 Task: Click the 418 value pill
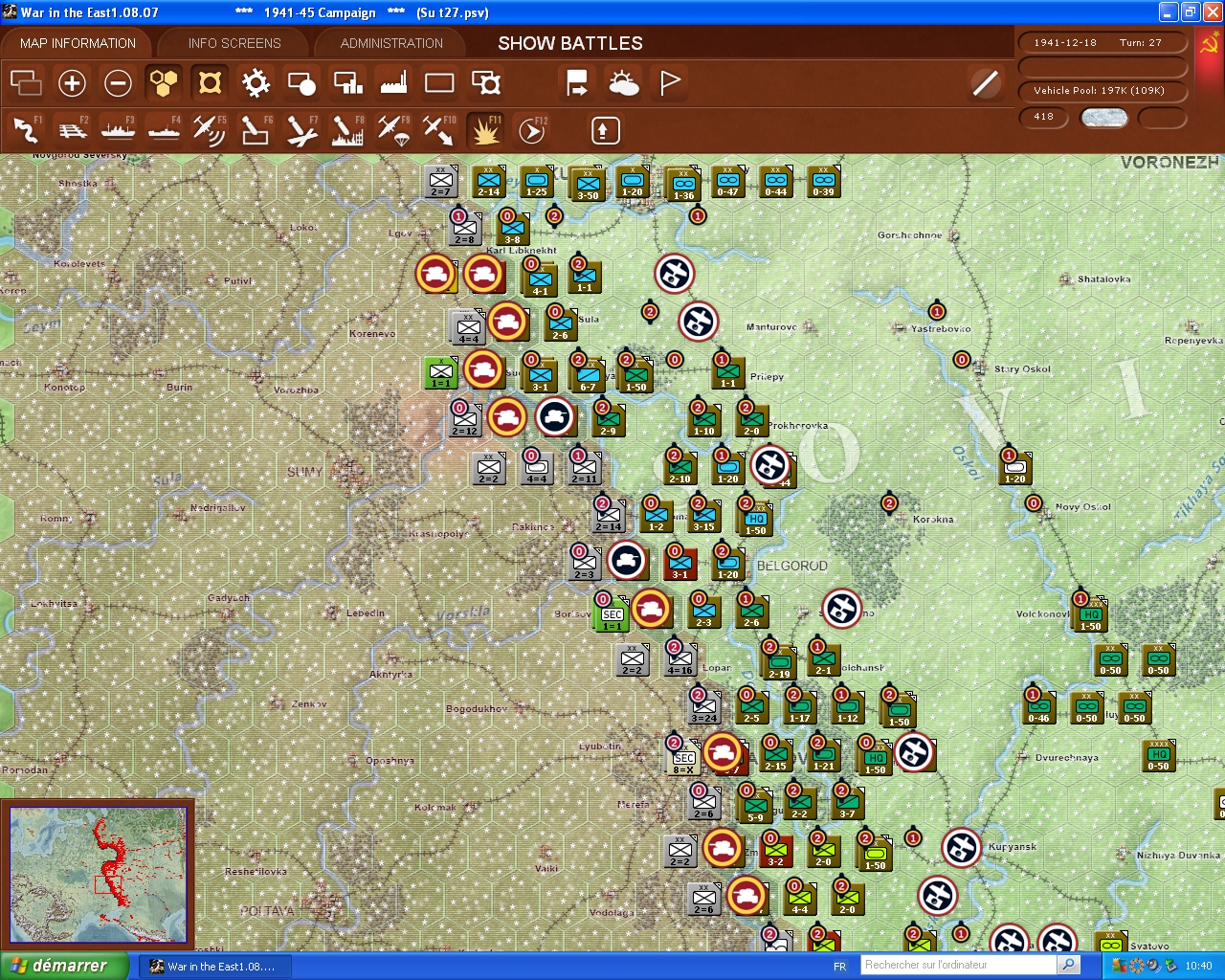pos(1043,118)
